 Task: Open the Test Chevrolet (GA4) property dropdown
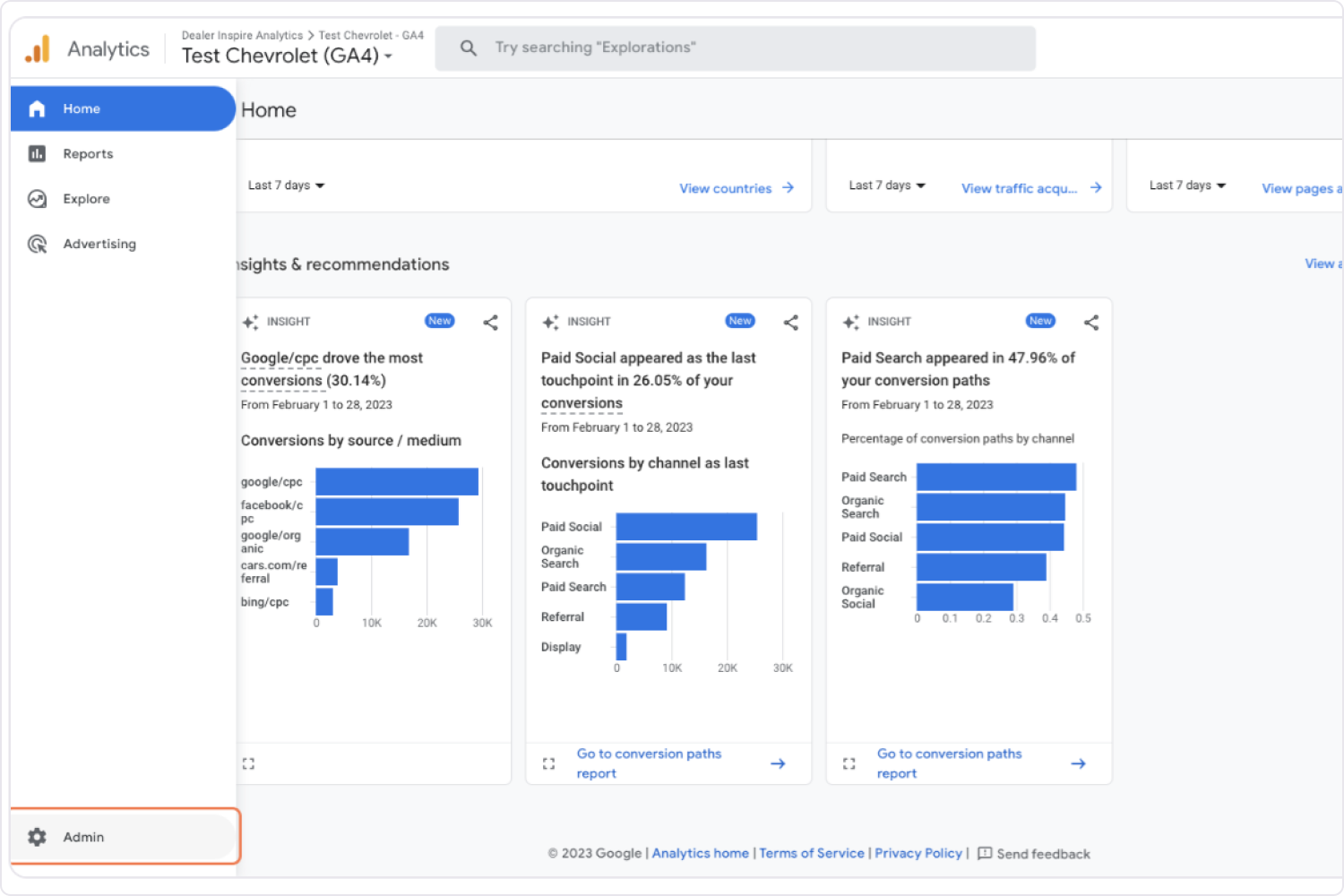coord(287,56)
